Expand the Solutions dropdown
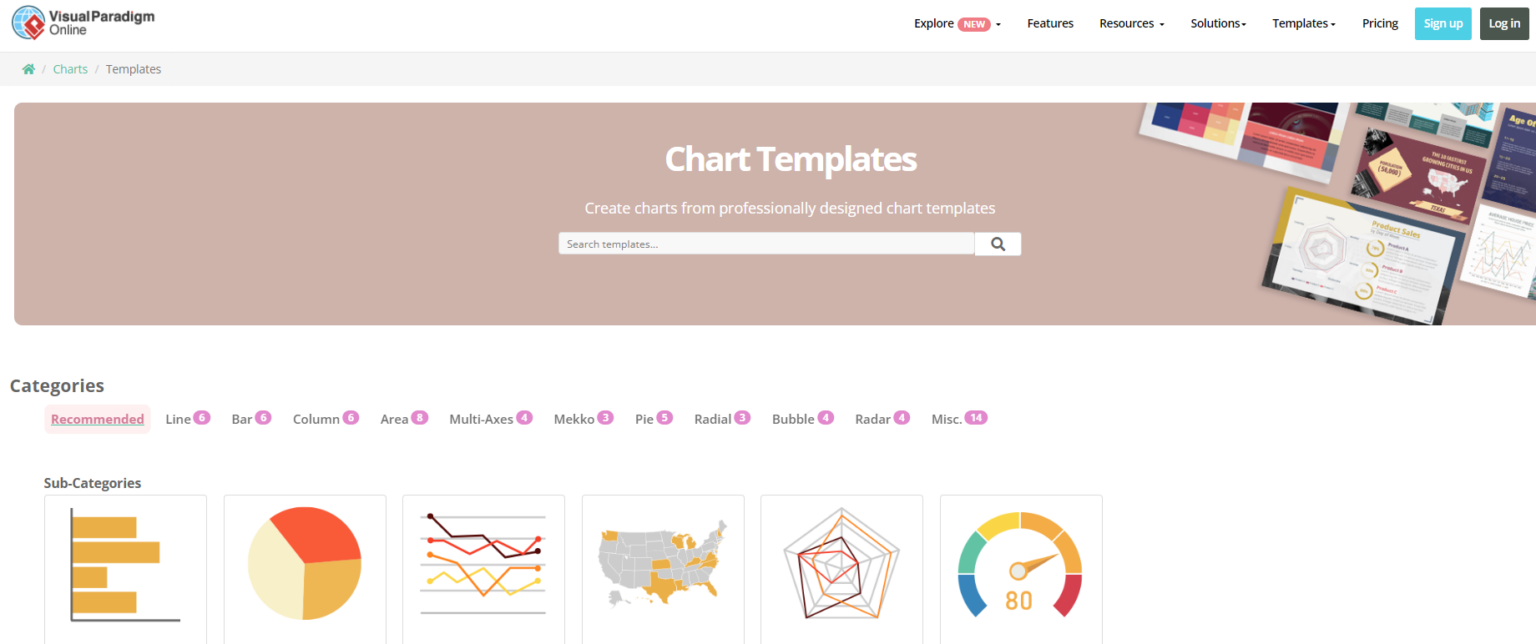This screenshot has height=644, width=1536. 1217,23
